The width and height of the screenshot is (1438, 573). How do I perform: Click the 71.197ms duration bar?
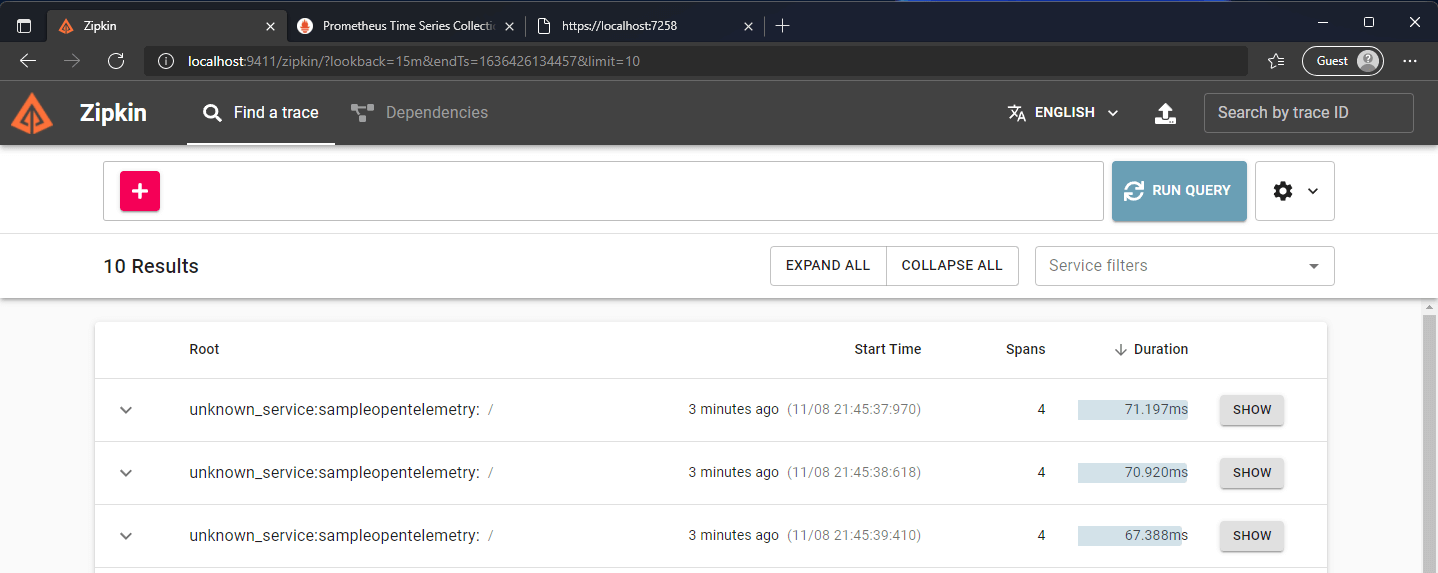(x=1133, y=410)
